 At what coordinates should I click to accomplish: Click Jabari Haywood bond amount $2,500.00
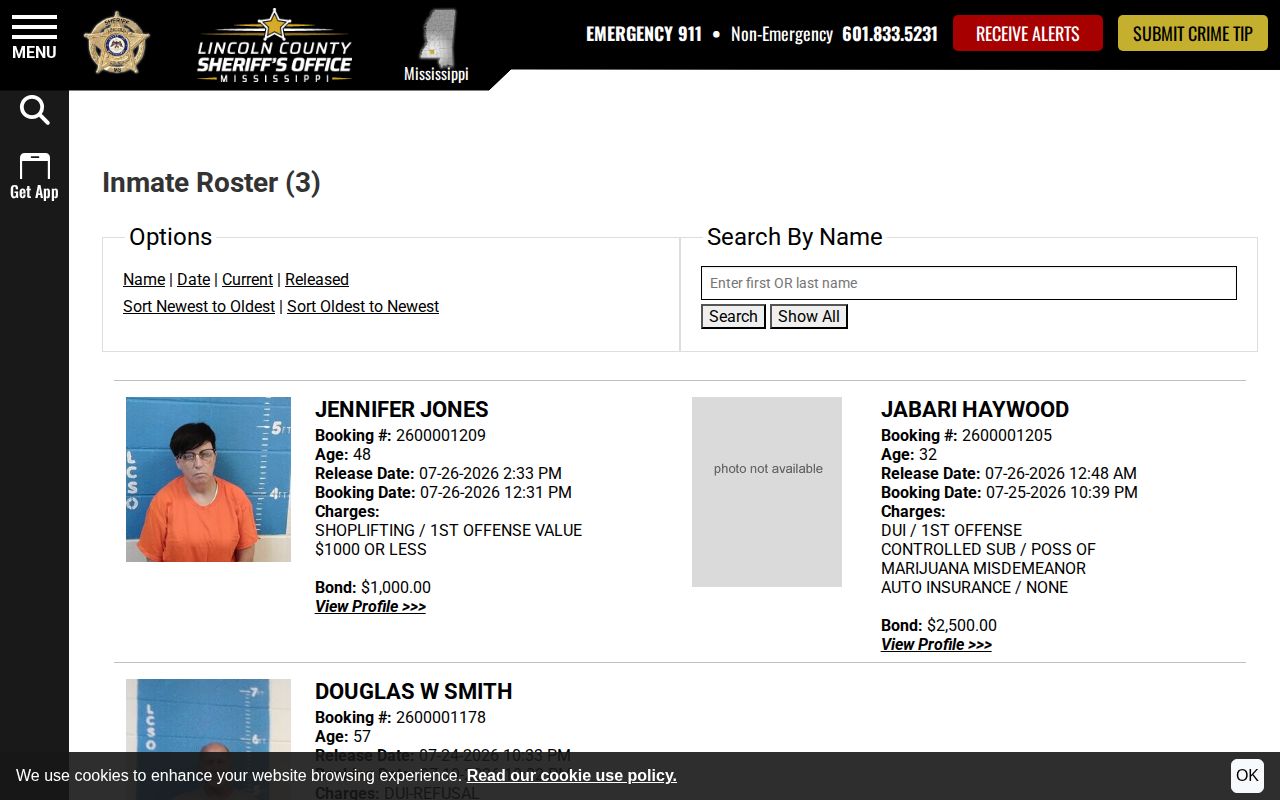click(962, 625)
